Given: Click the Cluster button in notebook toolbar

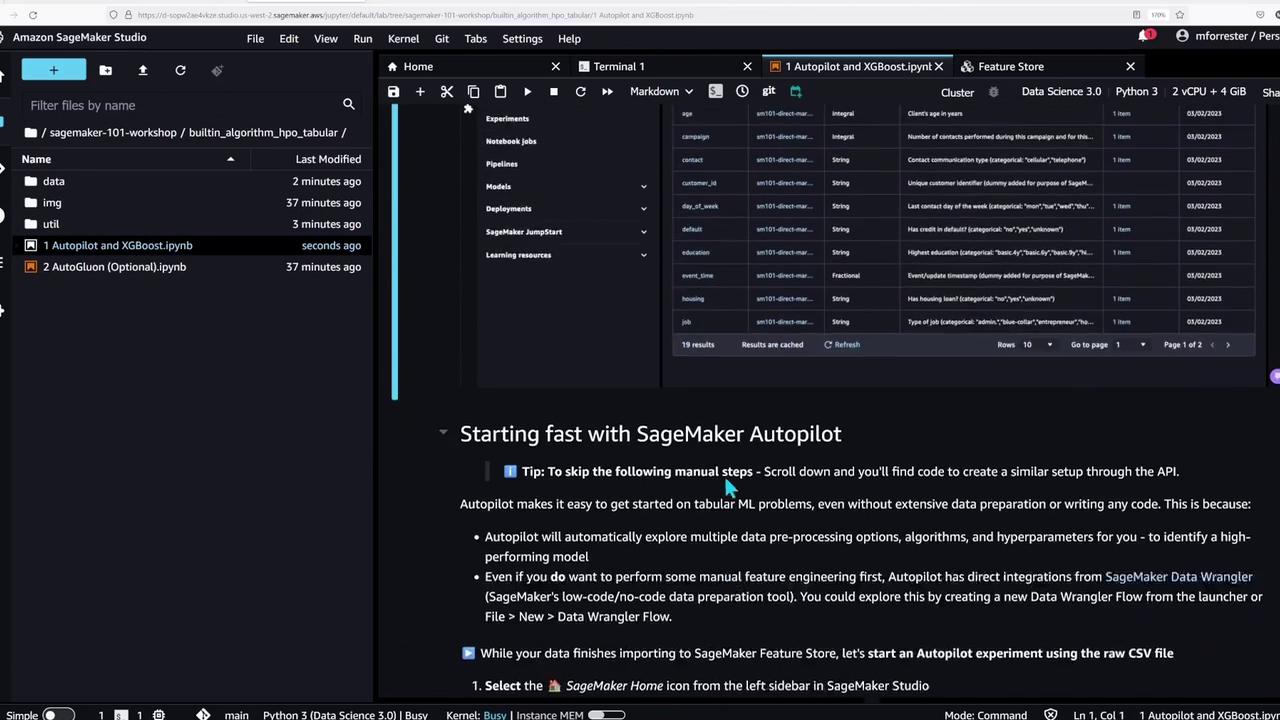Looking at the screenshot, I should coord(957,92).
